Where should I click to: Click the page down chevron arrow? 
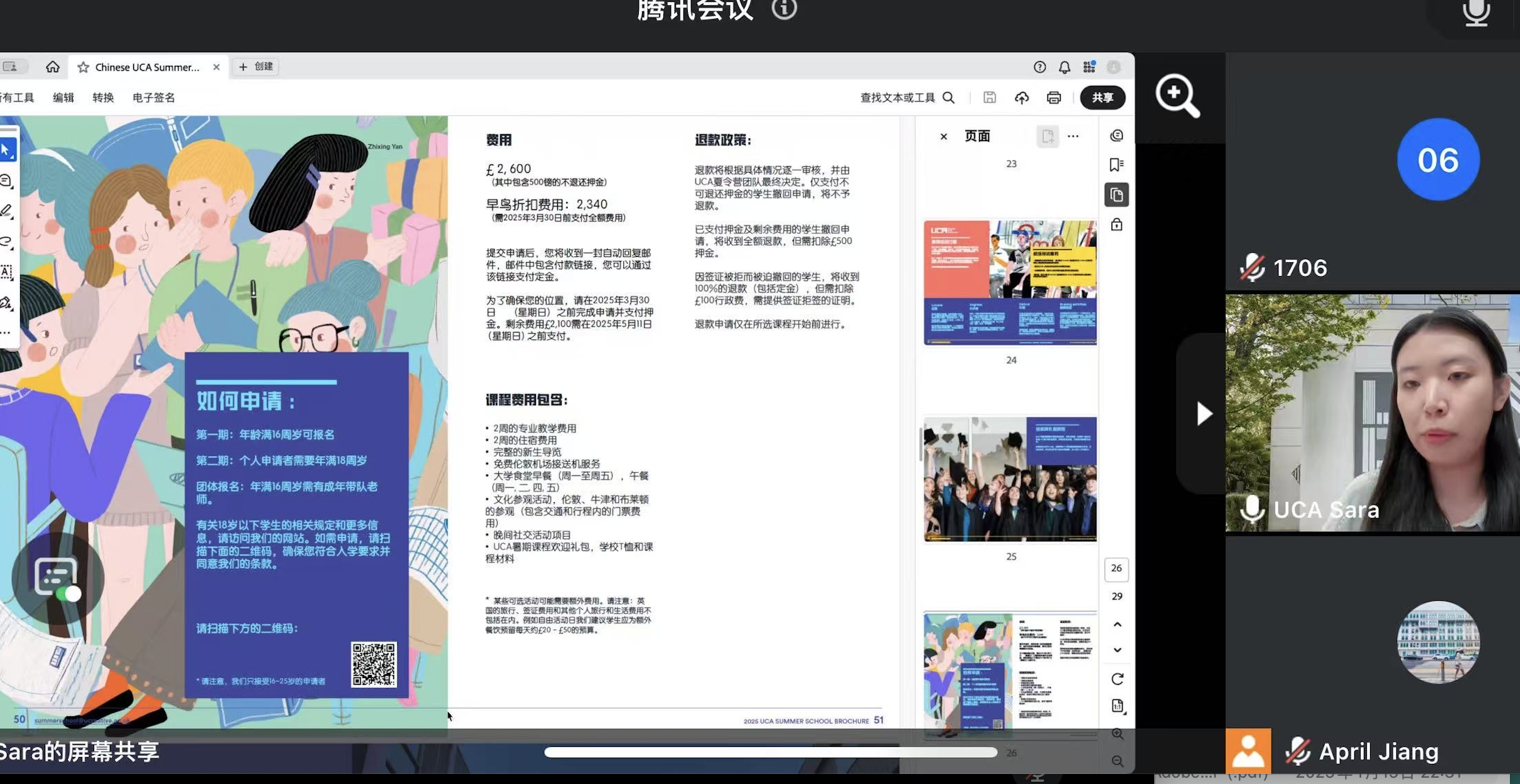tap(1117, 650)
